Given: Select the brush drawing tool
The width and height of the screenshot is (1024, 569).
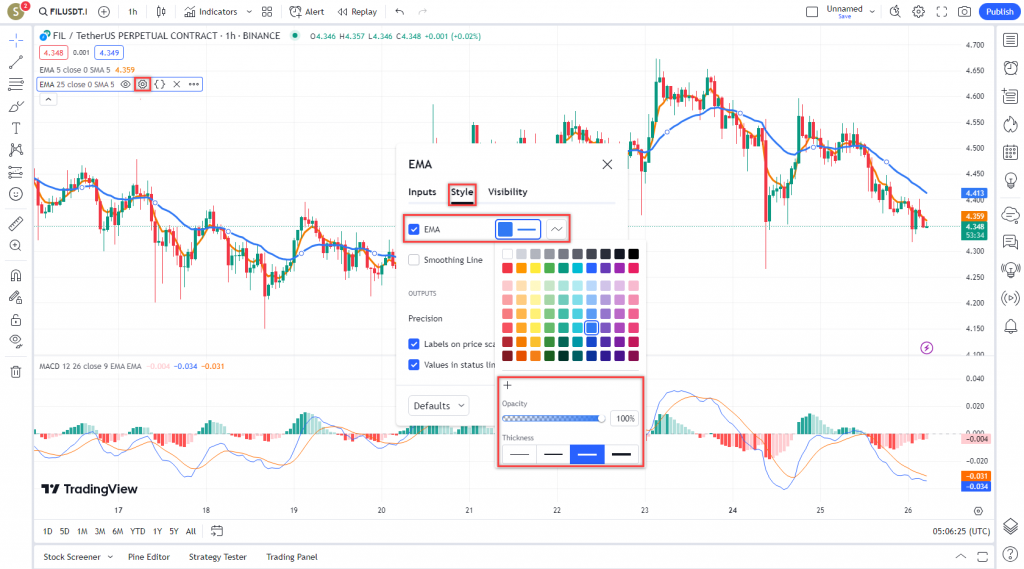Looking at the screenshot, I should pyautogui.click(x=16, y=106).
